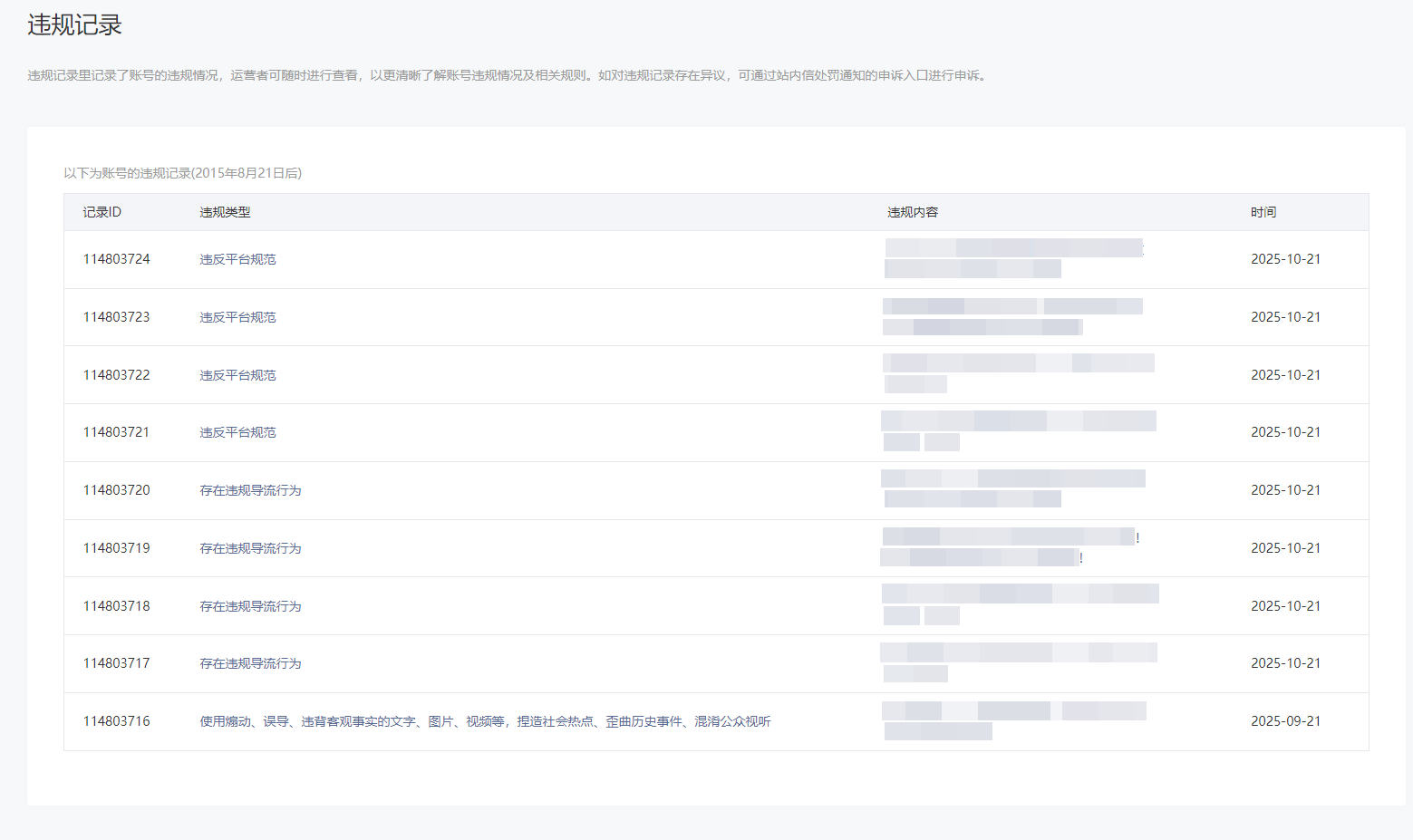Click 存在违规导流行为 in row 114803720
This screenshot has height=840, width=1413.
[x=250, y=490]
